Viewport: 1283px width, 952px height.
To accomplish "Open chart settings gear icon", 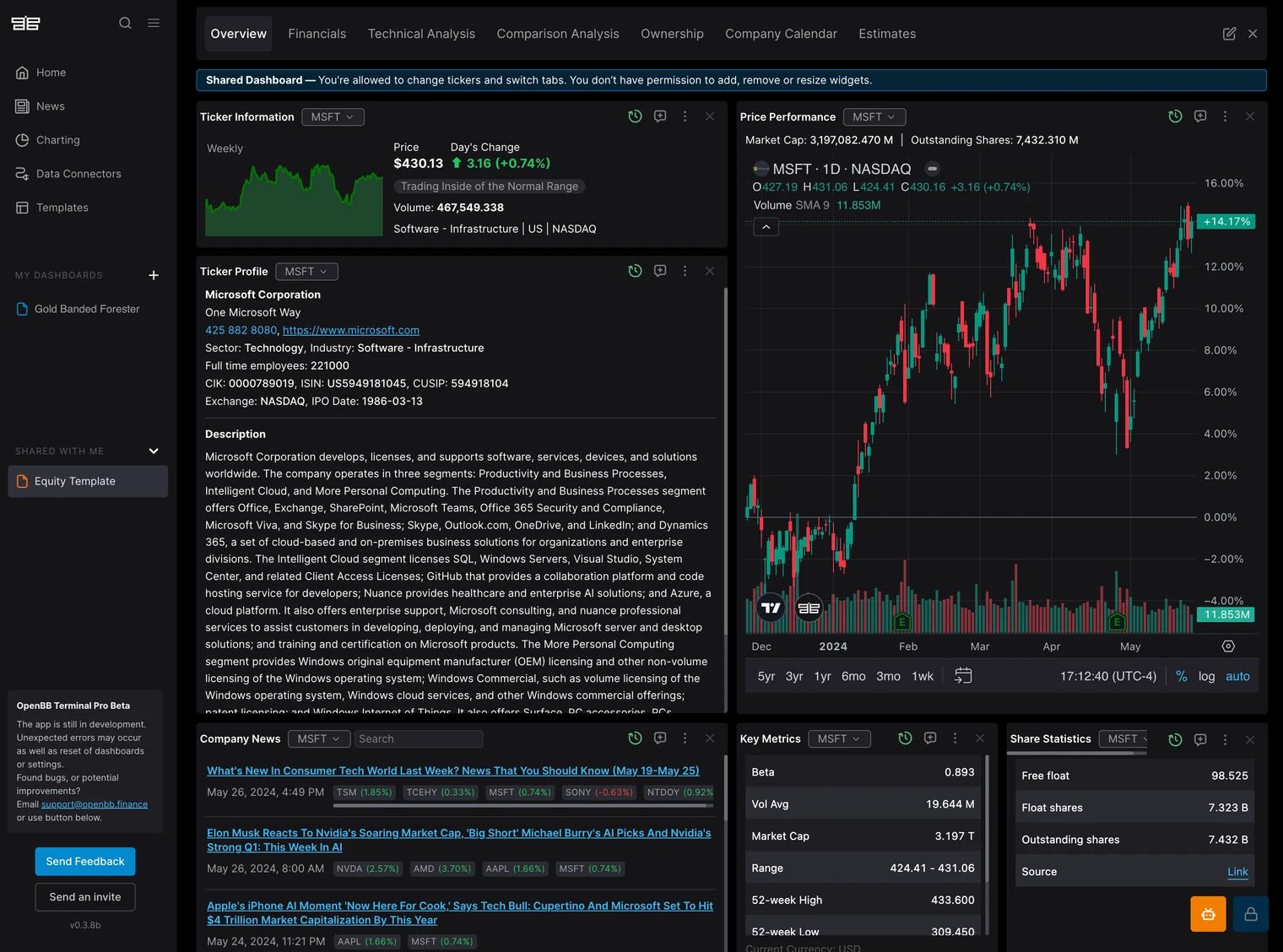I will pyautogui.click(x=1228, y=646).
